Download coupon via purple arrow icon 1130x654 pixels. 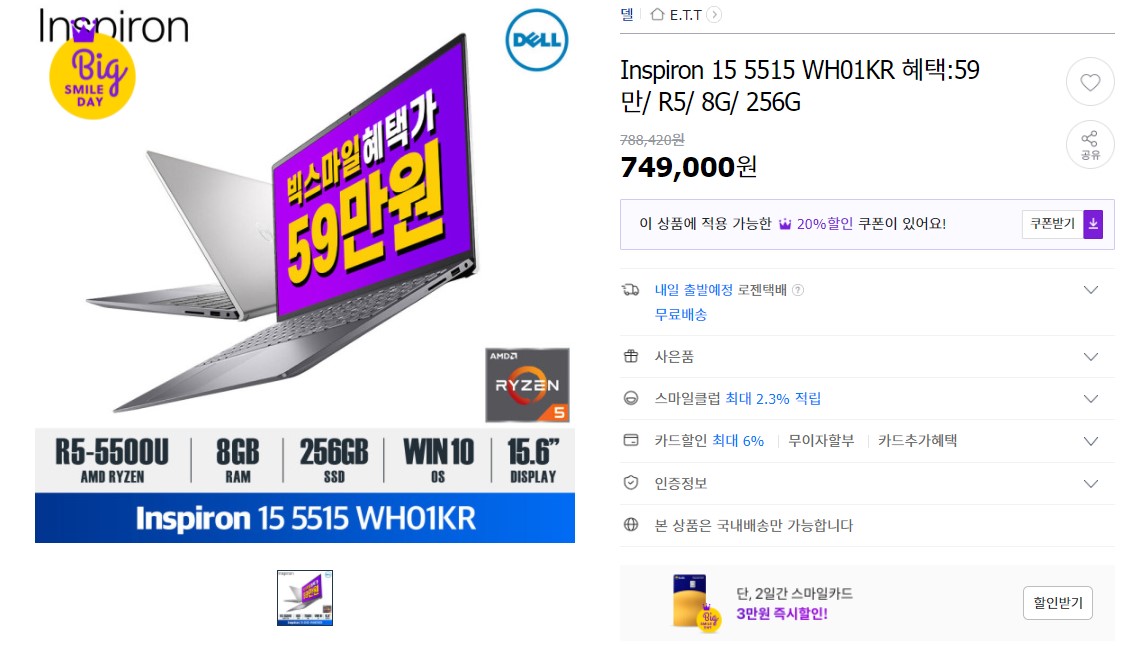pos(1093,224)
